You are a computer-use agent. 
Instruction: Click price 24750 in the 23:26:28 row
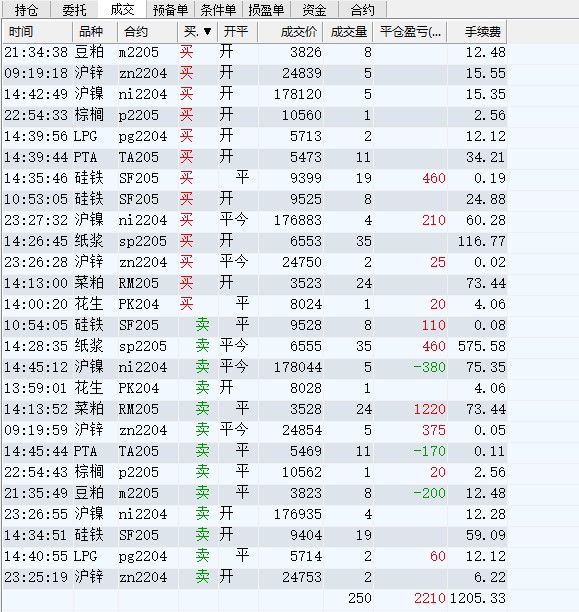coord(302,262)
